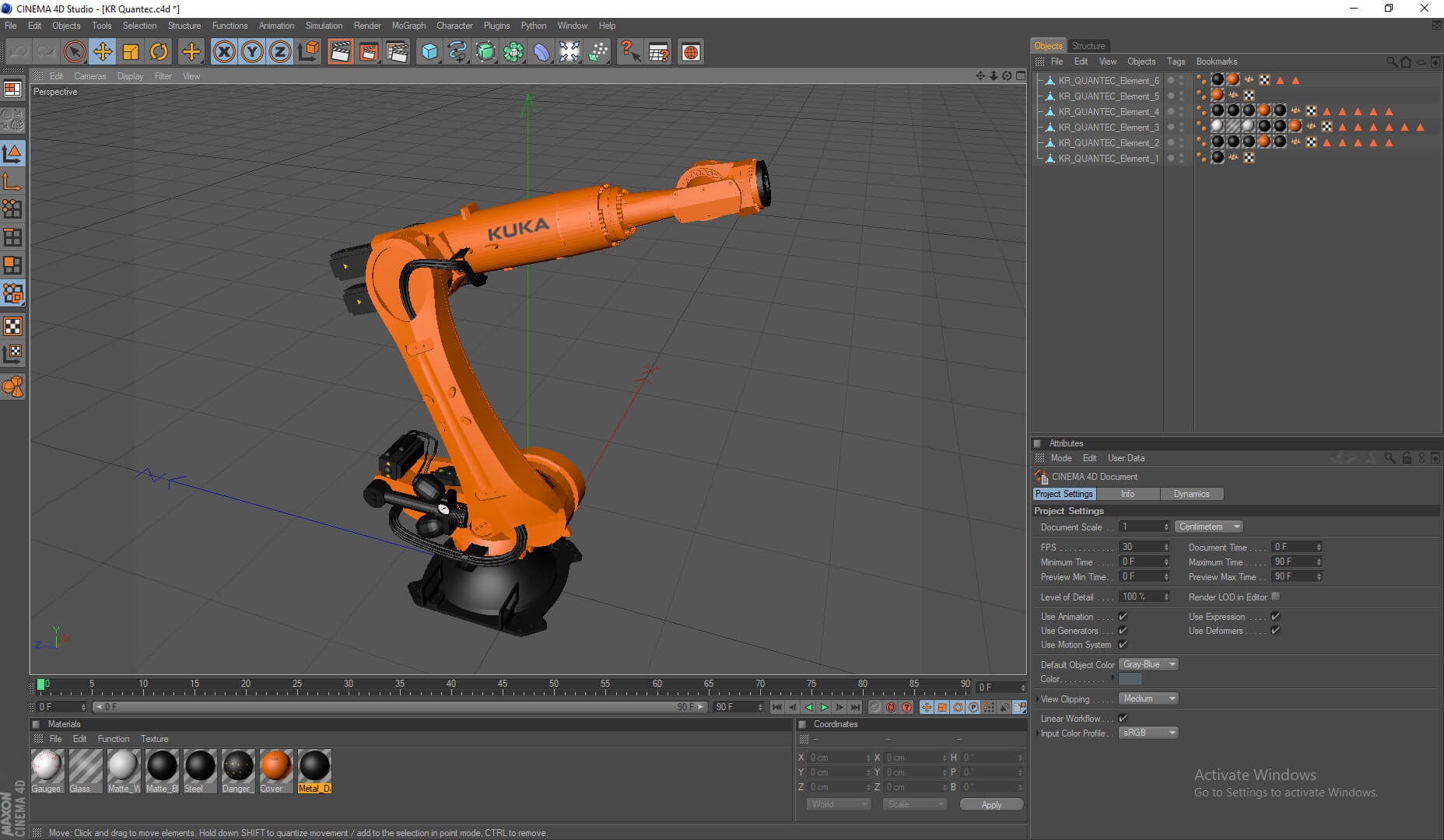The width and height of the screenshot is (1444, 840).
Task: Click the Undo arrow icon
Action: pyautogui.click(x=19, y=52)
